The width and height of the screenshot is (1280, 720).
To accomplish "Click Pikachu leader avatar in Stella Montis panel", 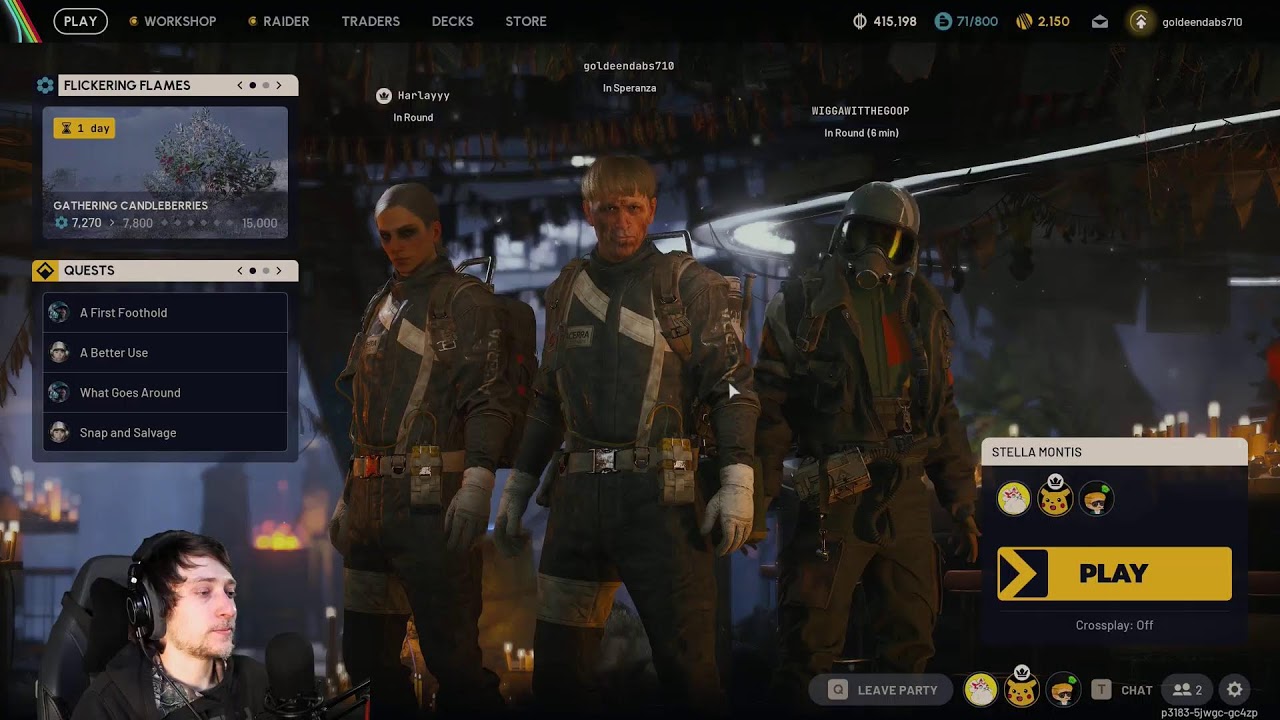I will [1055, 497].
